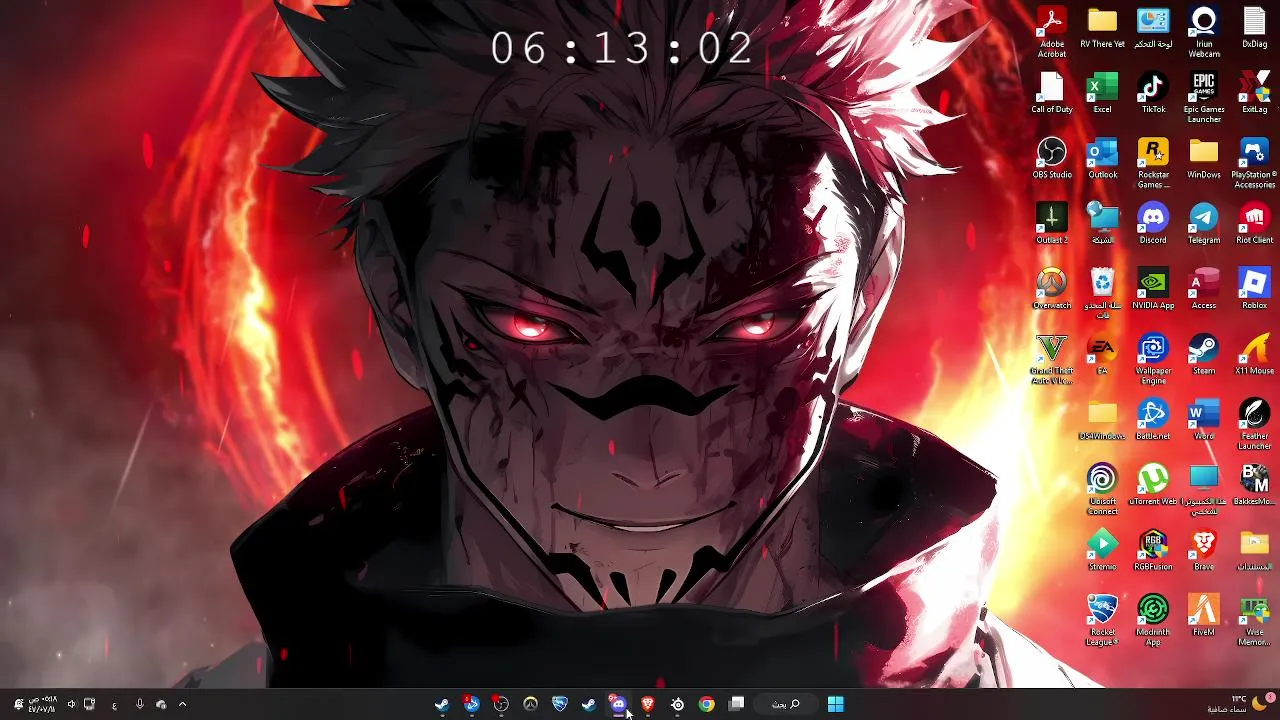Launch X11 Mouse shortcut

[x=1254, y=353]
